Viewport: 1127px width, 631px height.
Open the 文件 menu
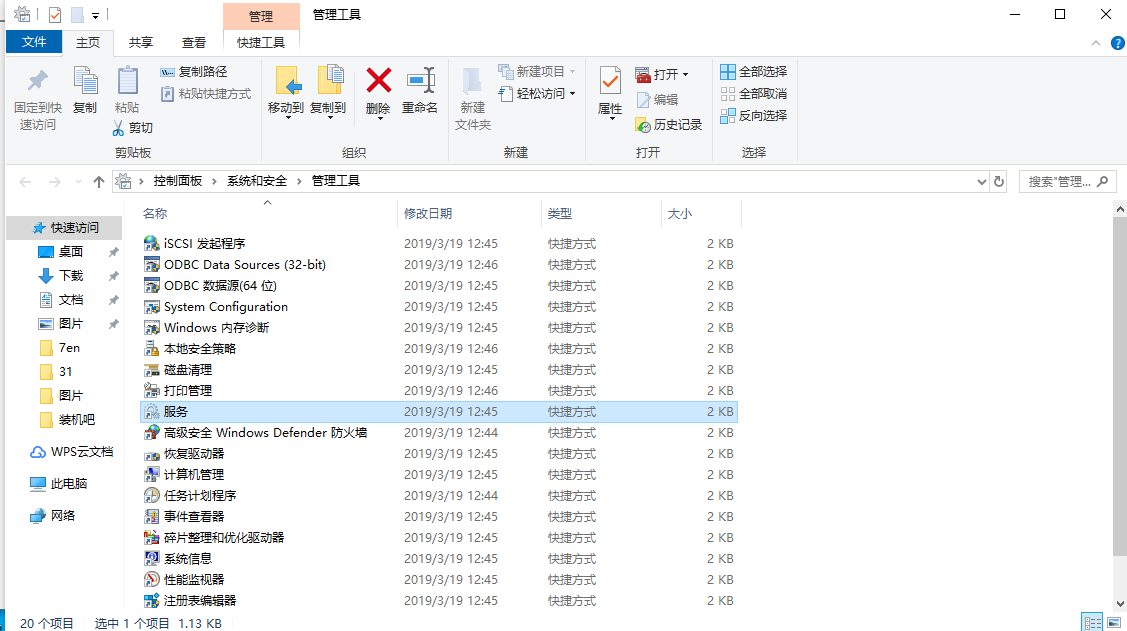point(34,42)
